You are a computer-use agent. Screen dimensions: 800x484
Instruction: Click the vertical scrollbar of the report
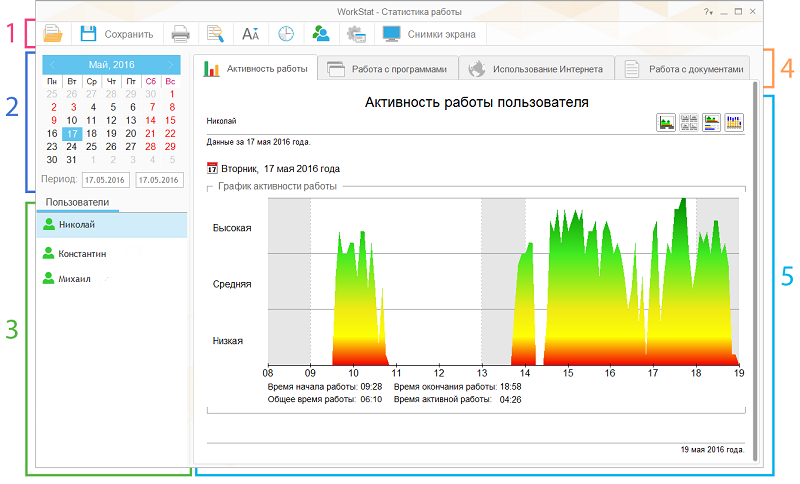755,272
